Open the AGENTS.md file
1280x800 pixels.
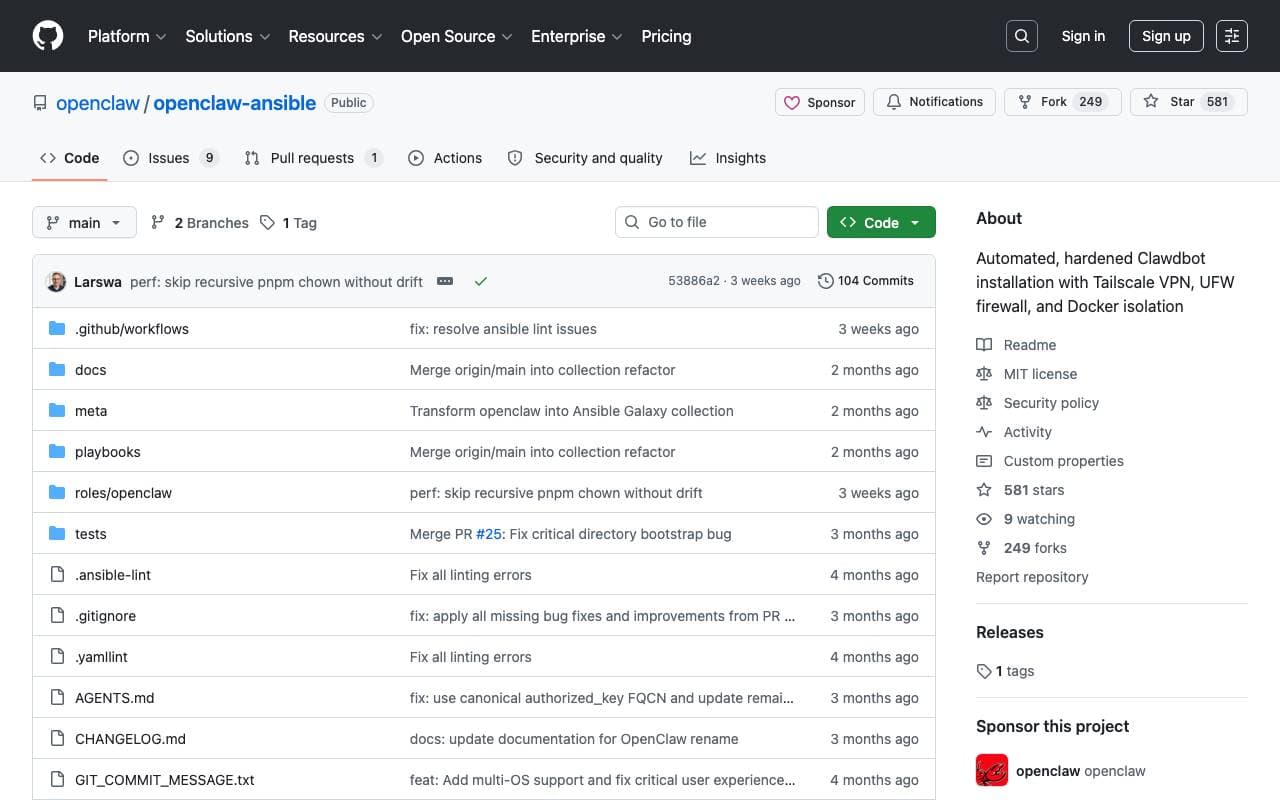click(x=115, y=698)
